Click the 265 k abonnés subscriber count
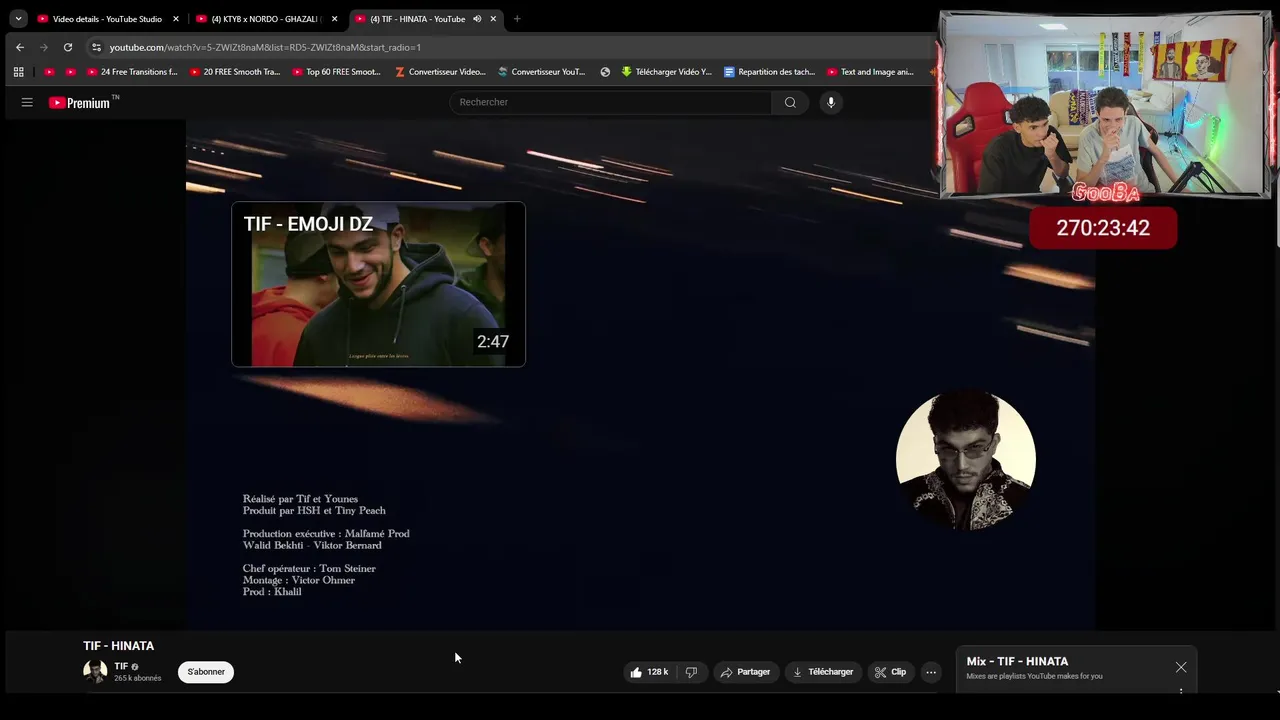The height and width of the screenshot is (720, 1280). [137, 678]
